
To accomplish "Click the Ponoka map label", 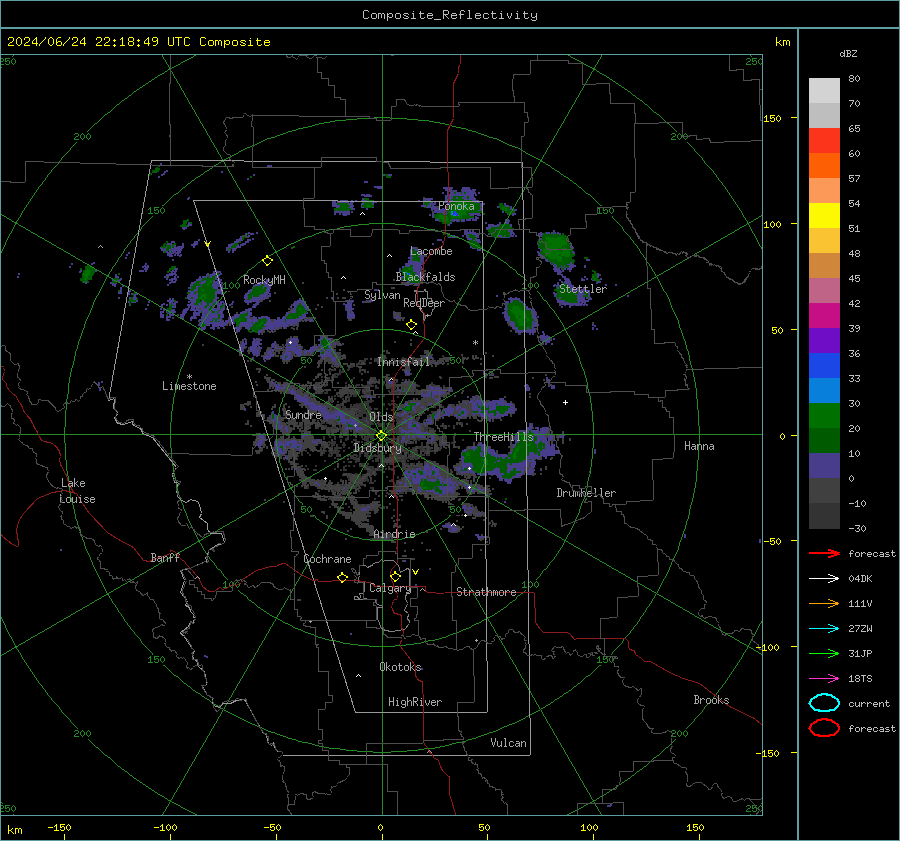I will point(456,206).
